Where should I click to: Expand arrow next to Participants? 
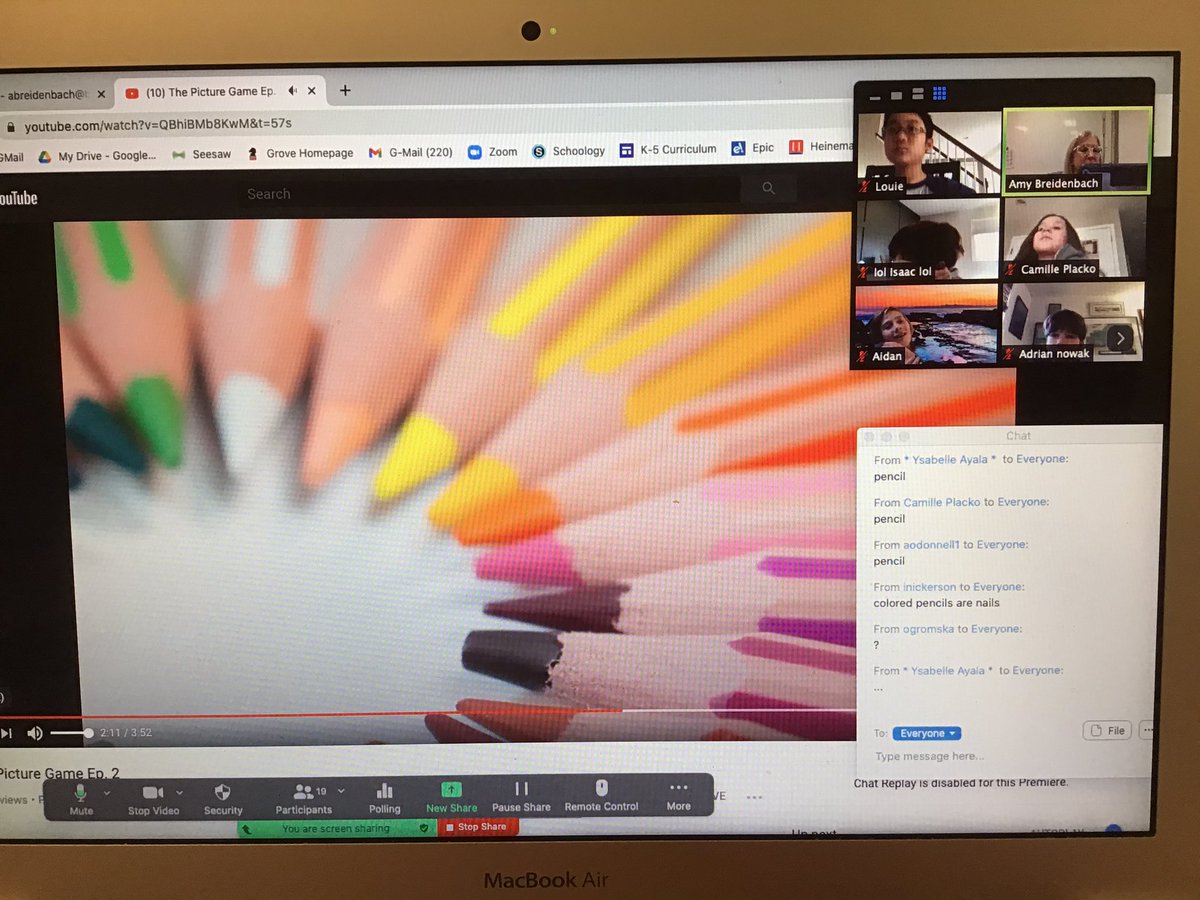point(341,791)
